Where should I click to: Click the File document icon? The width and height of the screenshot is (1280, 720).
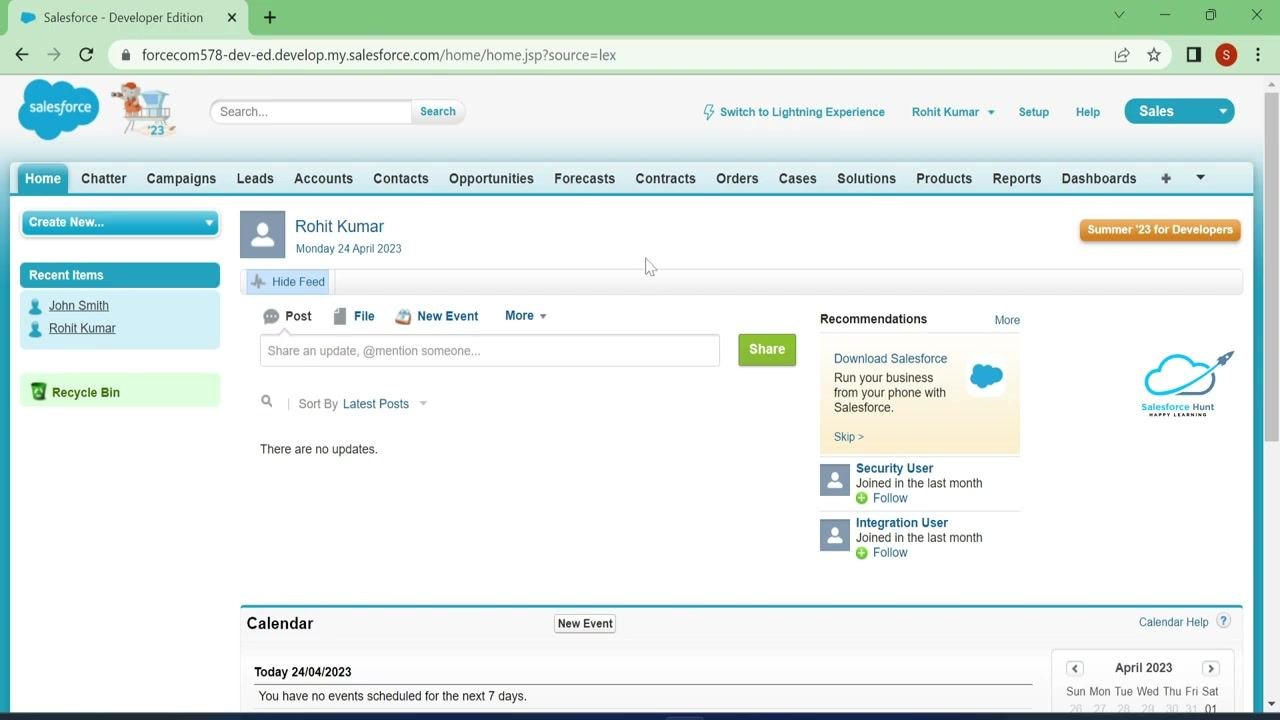pos(340,316)
